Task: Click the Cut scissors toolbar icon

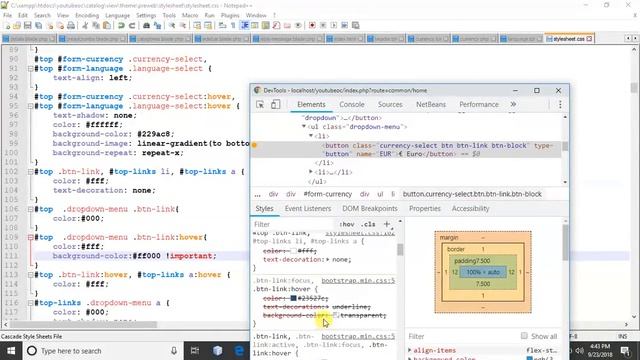Action: [85, 25]
